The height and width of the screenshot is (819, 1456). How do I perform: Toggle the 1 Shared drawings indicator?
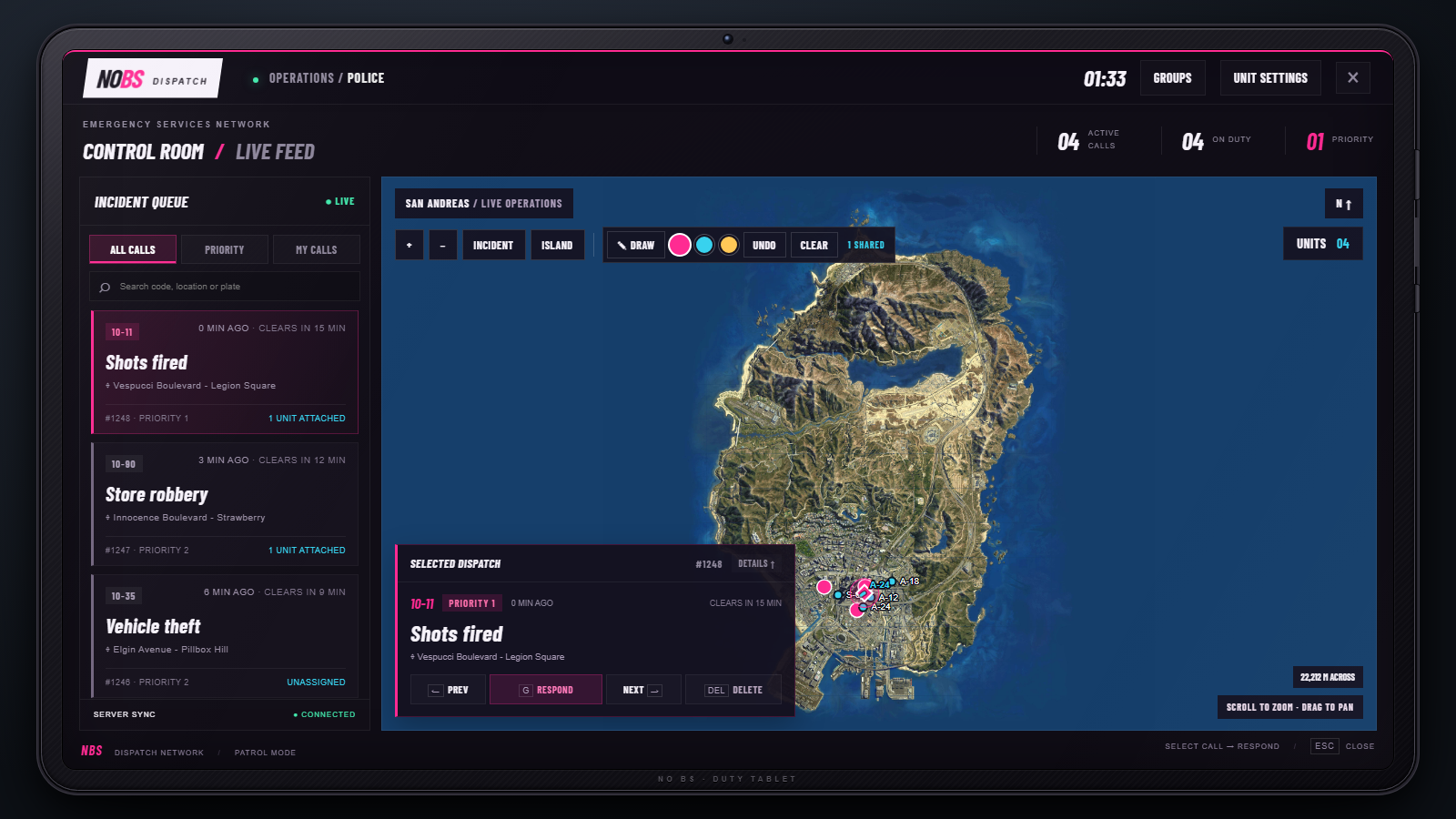(x=865, y=245)
